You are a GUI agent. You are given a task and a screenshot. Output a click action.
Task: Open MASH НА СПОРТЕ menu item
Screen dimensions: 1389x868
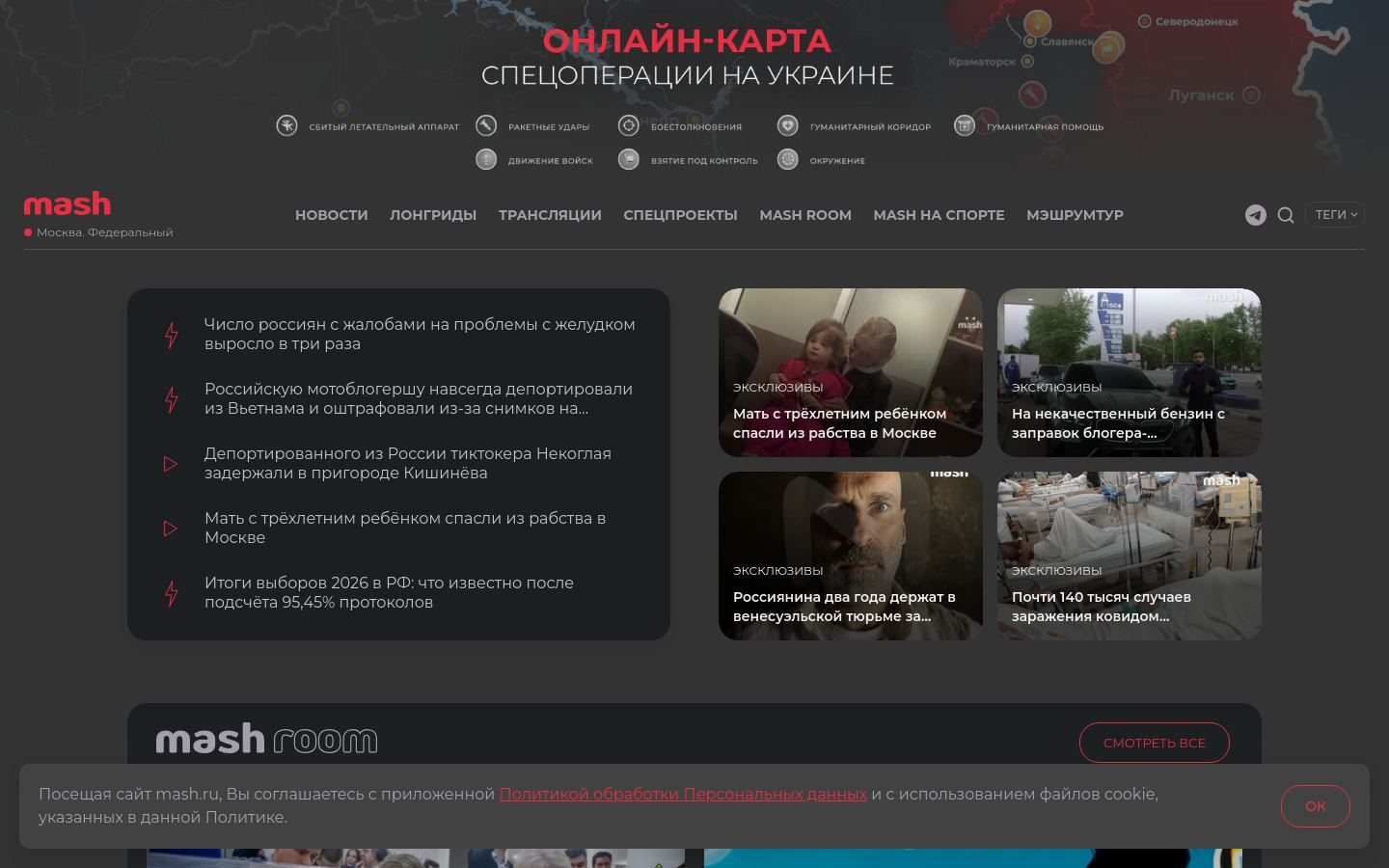tap(940, 215)
